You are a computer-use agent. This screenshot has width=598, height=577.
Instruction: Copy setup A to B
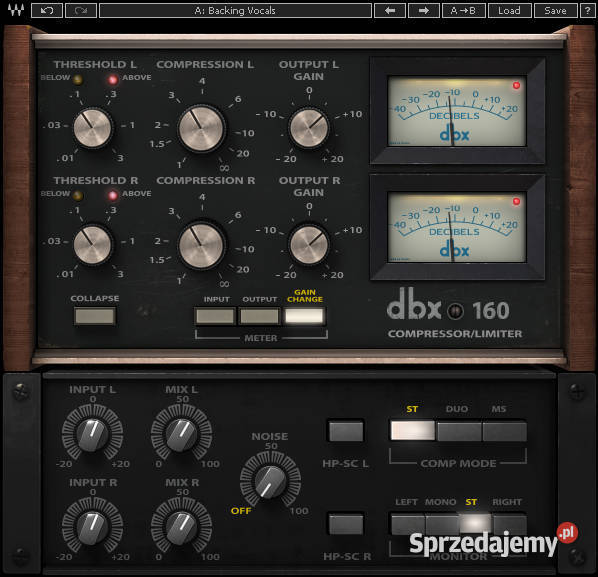coord(463,11)
